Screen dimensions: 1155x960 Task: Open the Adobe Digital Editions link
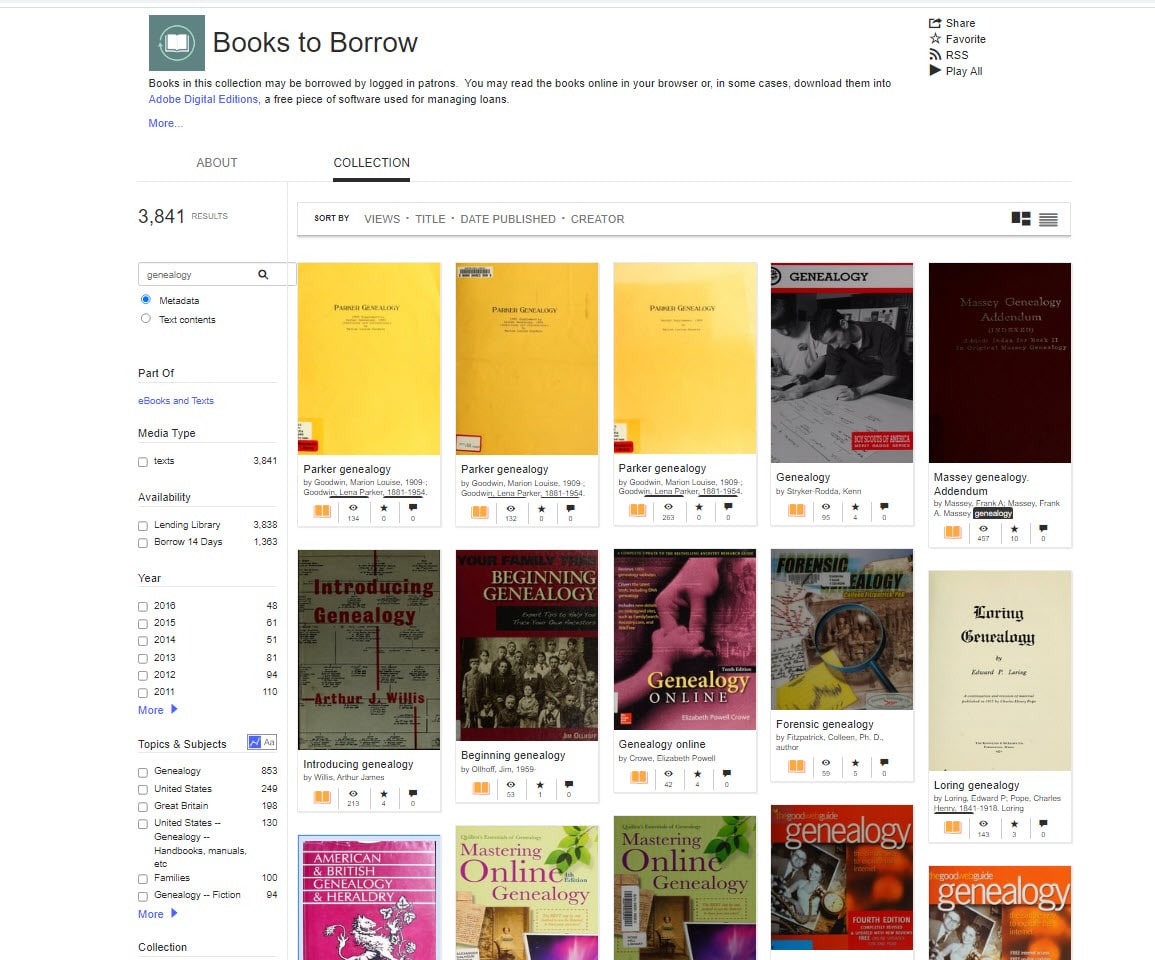click(x=203, y=99)
